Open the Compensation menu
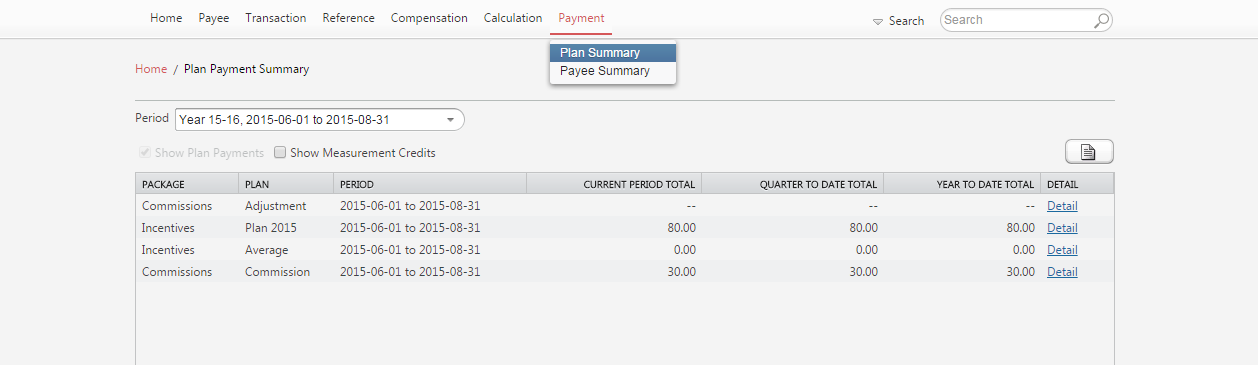This screenshot has width=1258, height=365. point(429,18)
